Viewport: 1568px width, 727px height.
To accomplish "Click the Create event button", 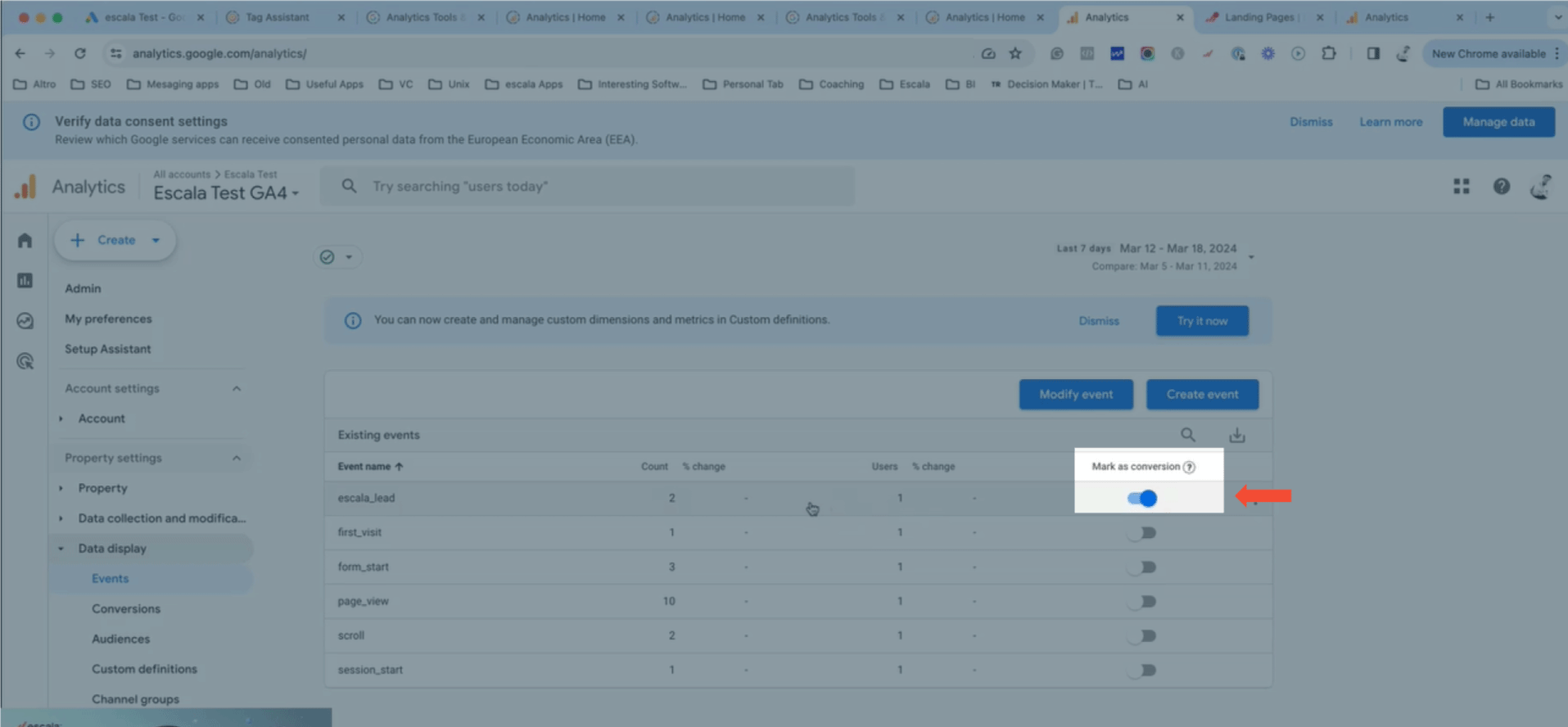I will (x=1202, y=395).
